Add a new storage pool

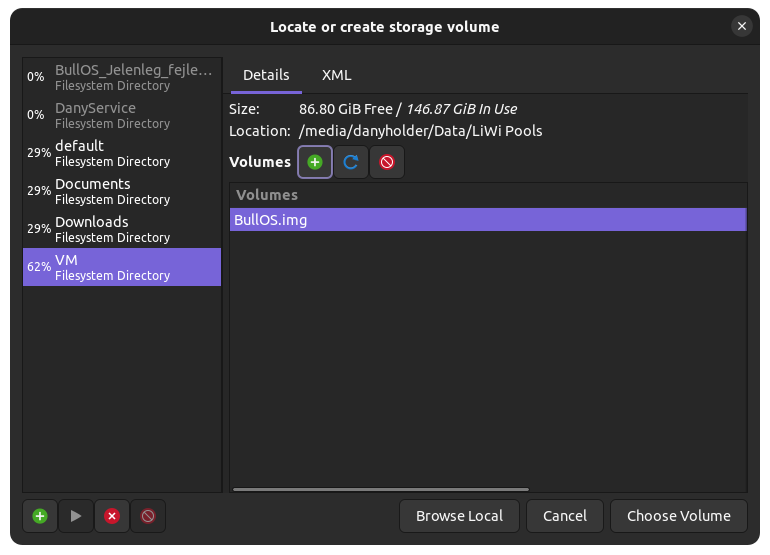point(40,516)
